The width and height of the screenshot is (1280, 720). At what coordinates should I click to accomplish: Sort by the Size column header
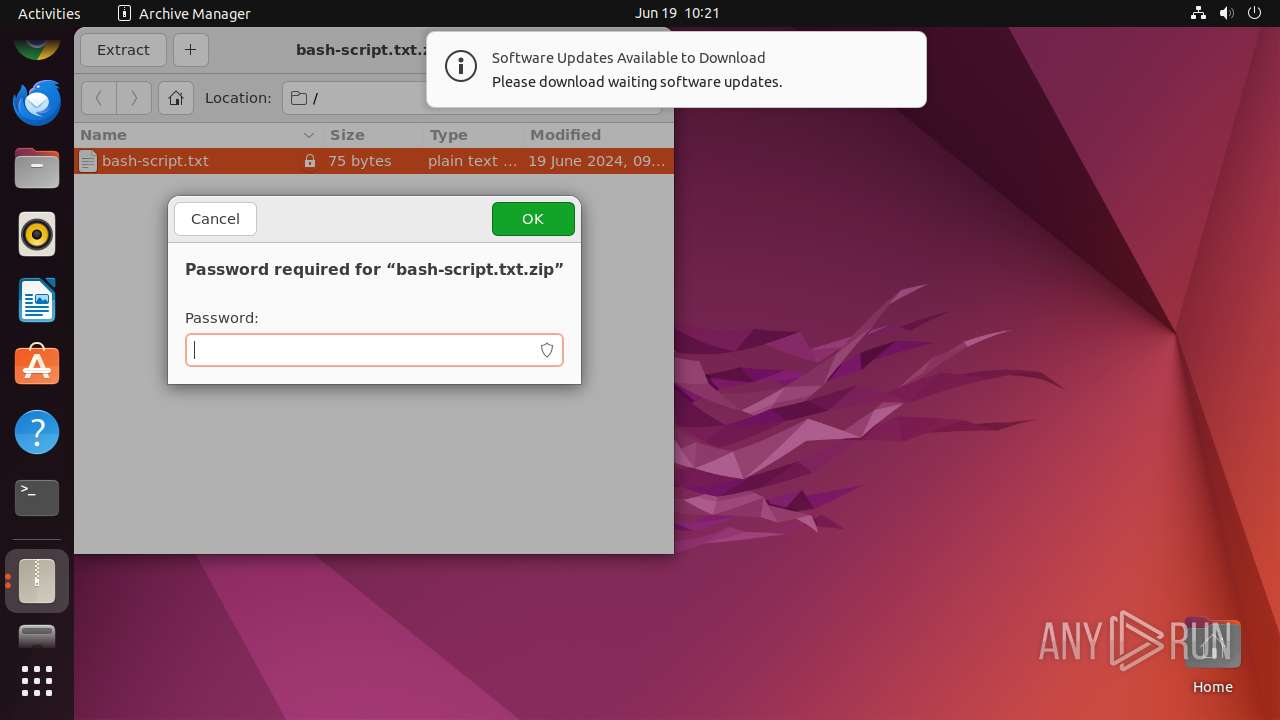coord(373,135)
